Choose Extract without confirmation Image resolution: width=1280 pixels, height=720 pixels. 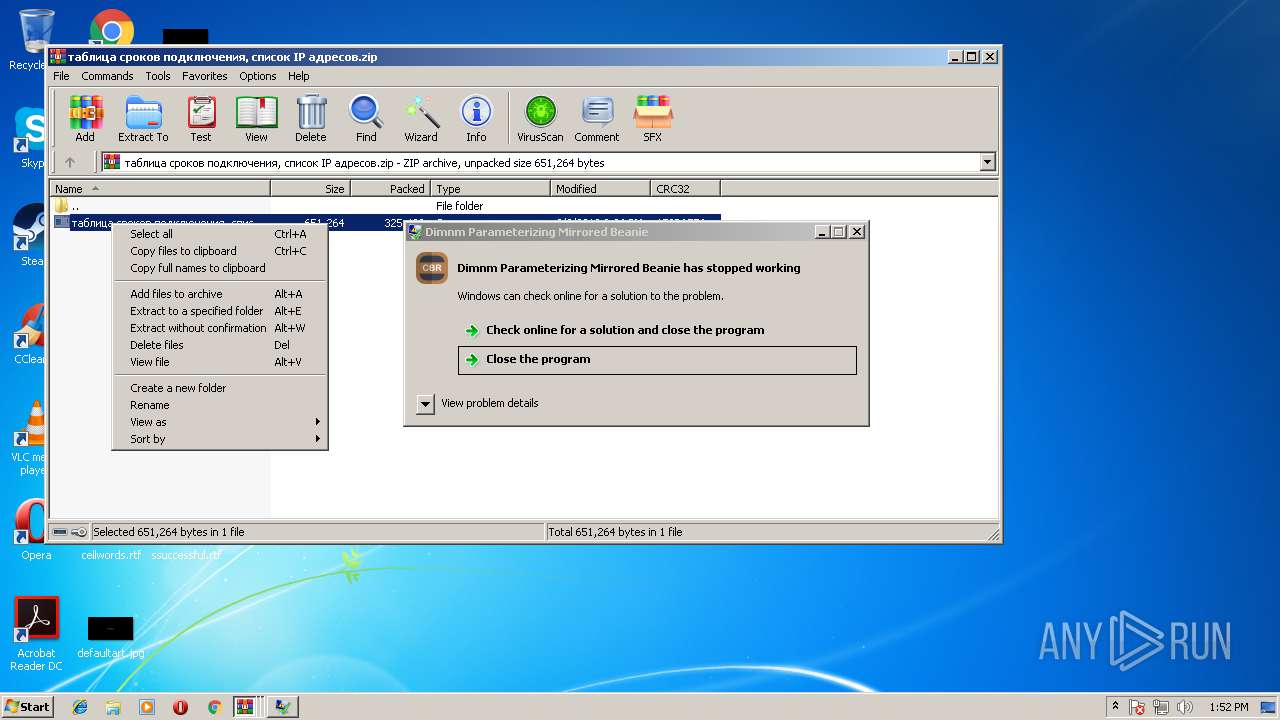220,328
